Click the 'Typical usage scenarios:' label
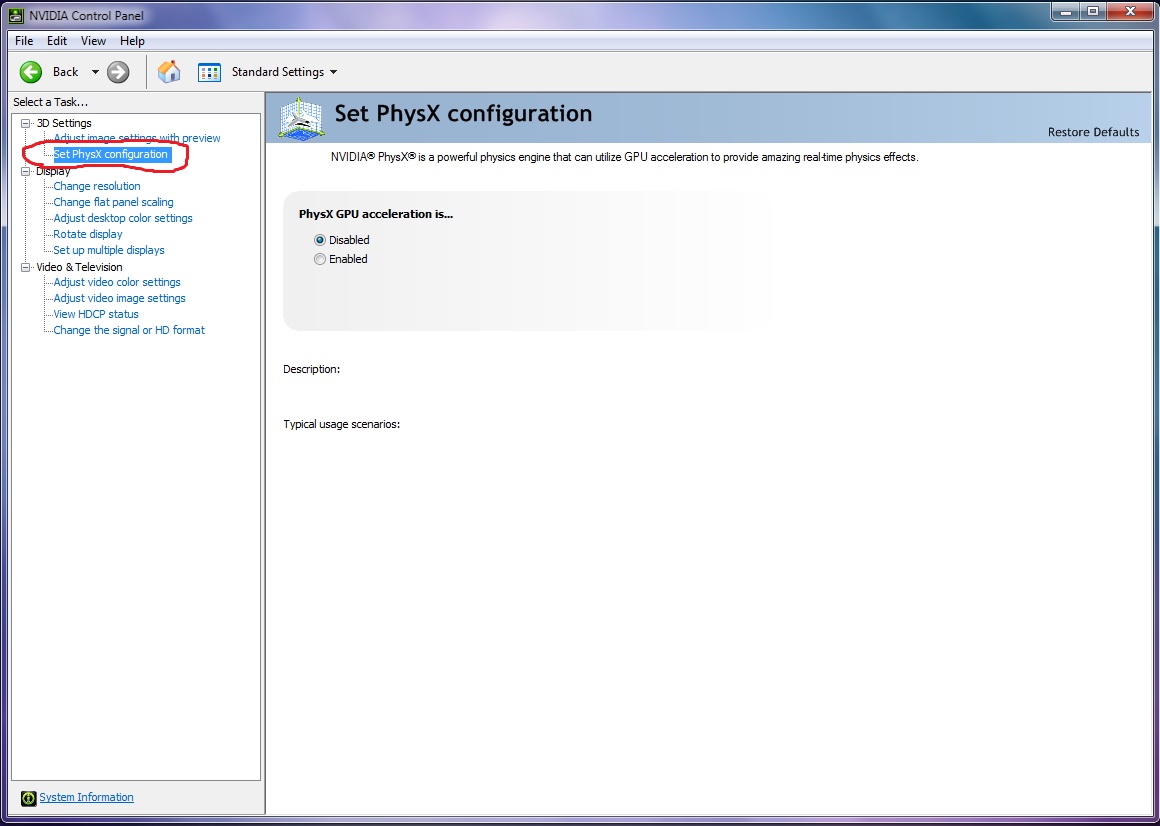The width and height of the screenshot is (1160, 826). (342, 425)
